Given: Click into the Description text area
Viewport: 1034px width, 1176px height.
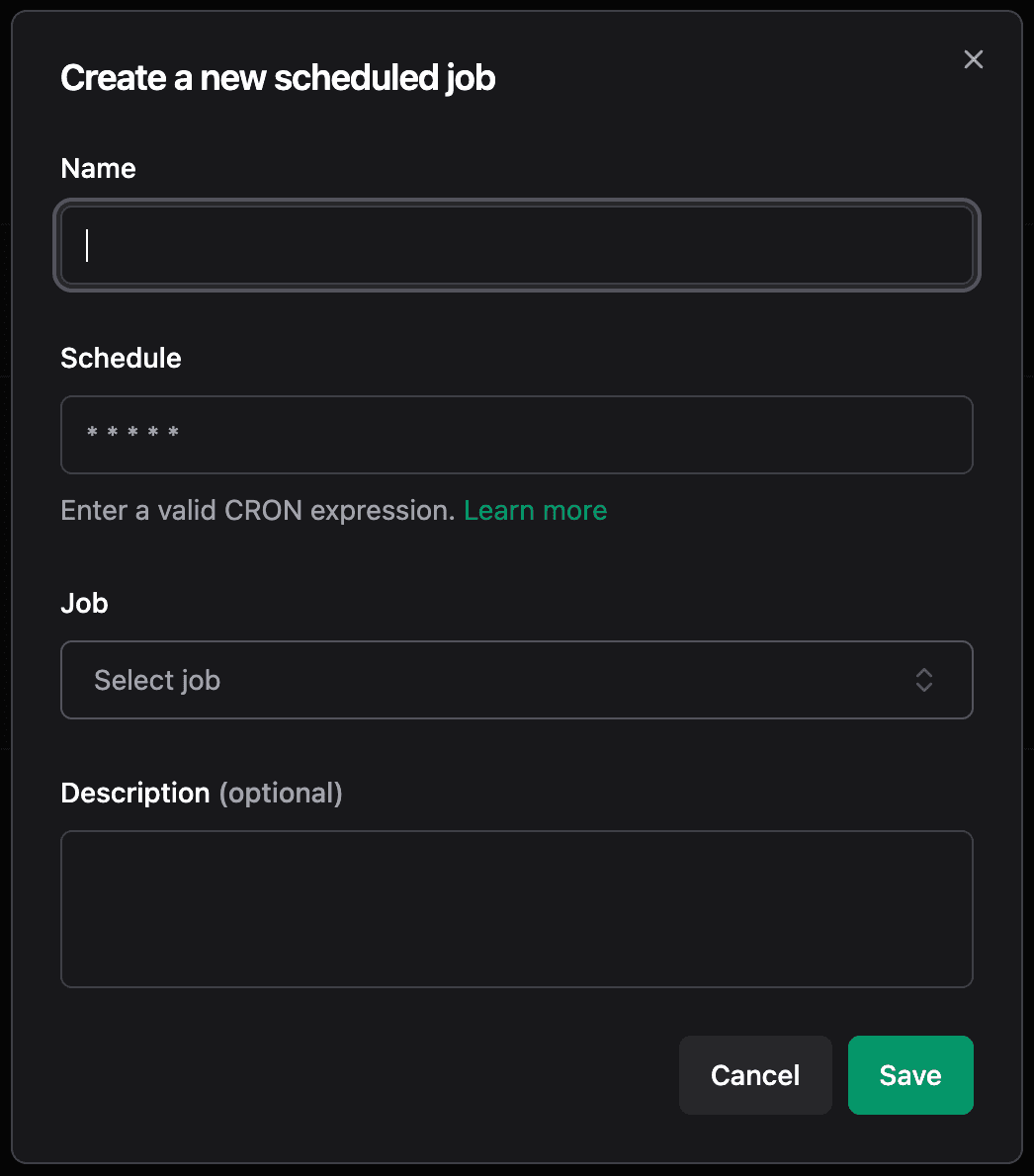Looking at the screenshot, I should [x=516, y=907].
